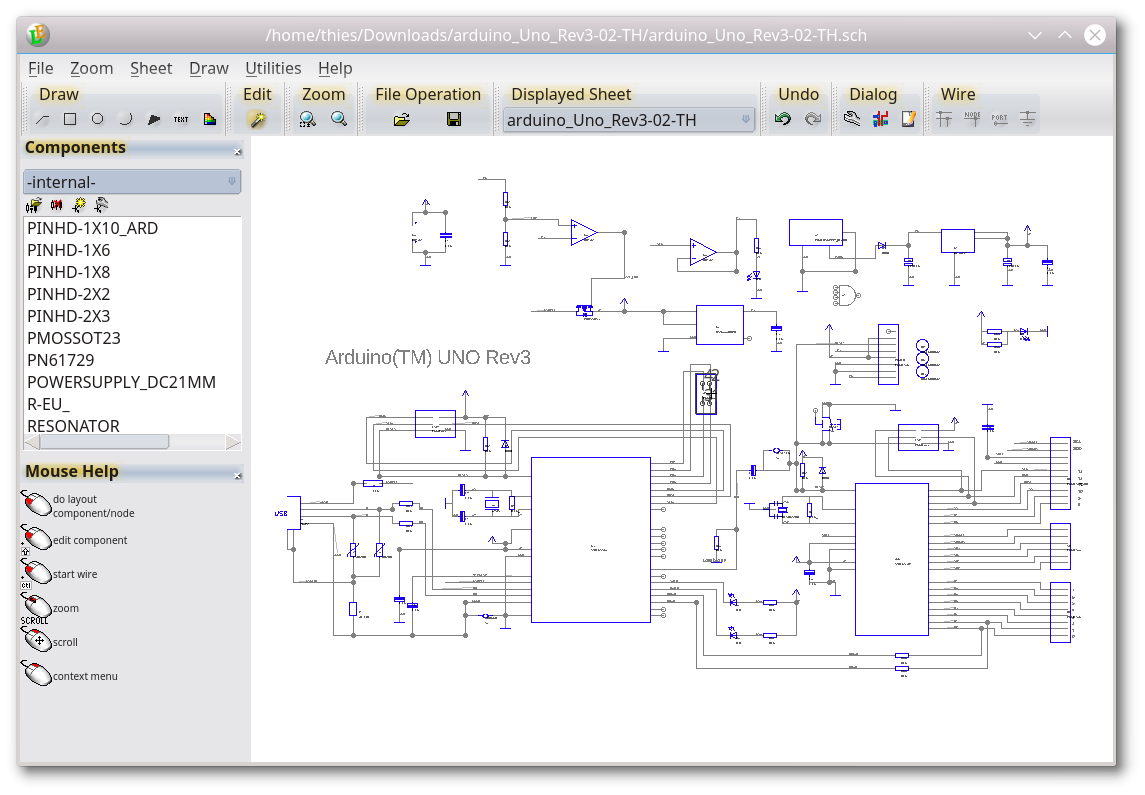Select PINHD-1X8 in component list
This screenshot has width=1145, height=795.
(x=132, y=272)
